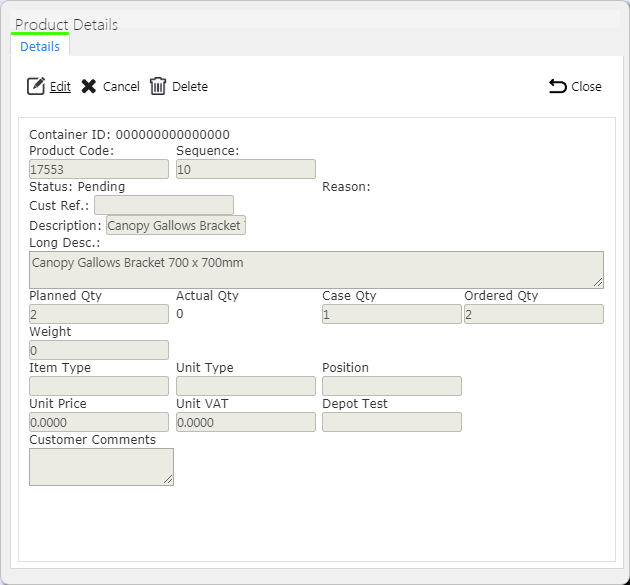Click the Ordered Qty input
The image size is (630, 585).
coord(534,314)
